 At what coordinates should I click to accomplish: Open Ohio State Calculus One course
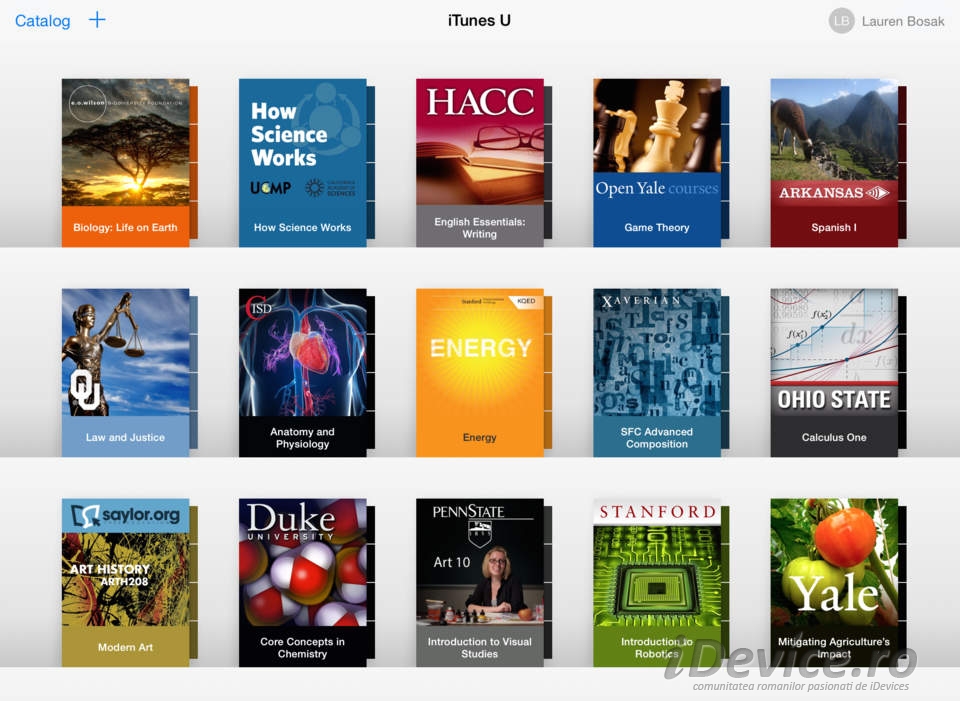(834, 373)
